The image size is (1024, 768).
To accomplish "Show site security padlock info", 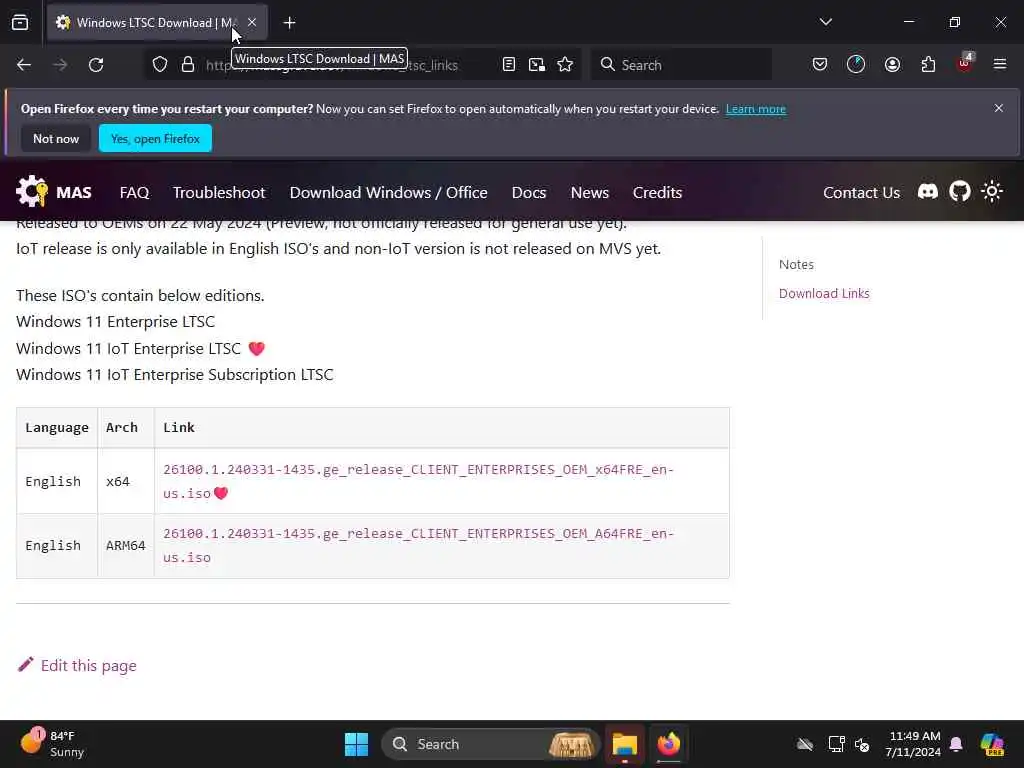I will coord(188,65).
